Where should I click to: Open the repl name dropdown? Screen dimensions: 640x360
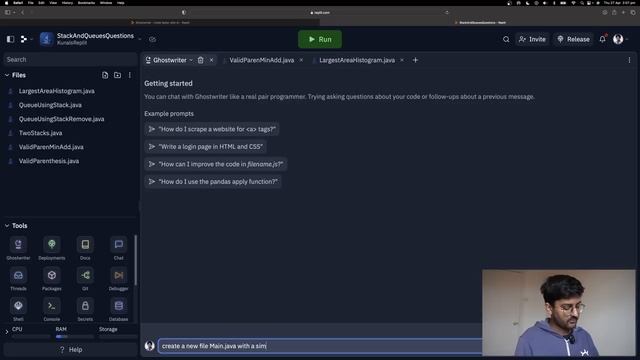(140, 39)
